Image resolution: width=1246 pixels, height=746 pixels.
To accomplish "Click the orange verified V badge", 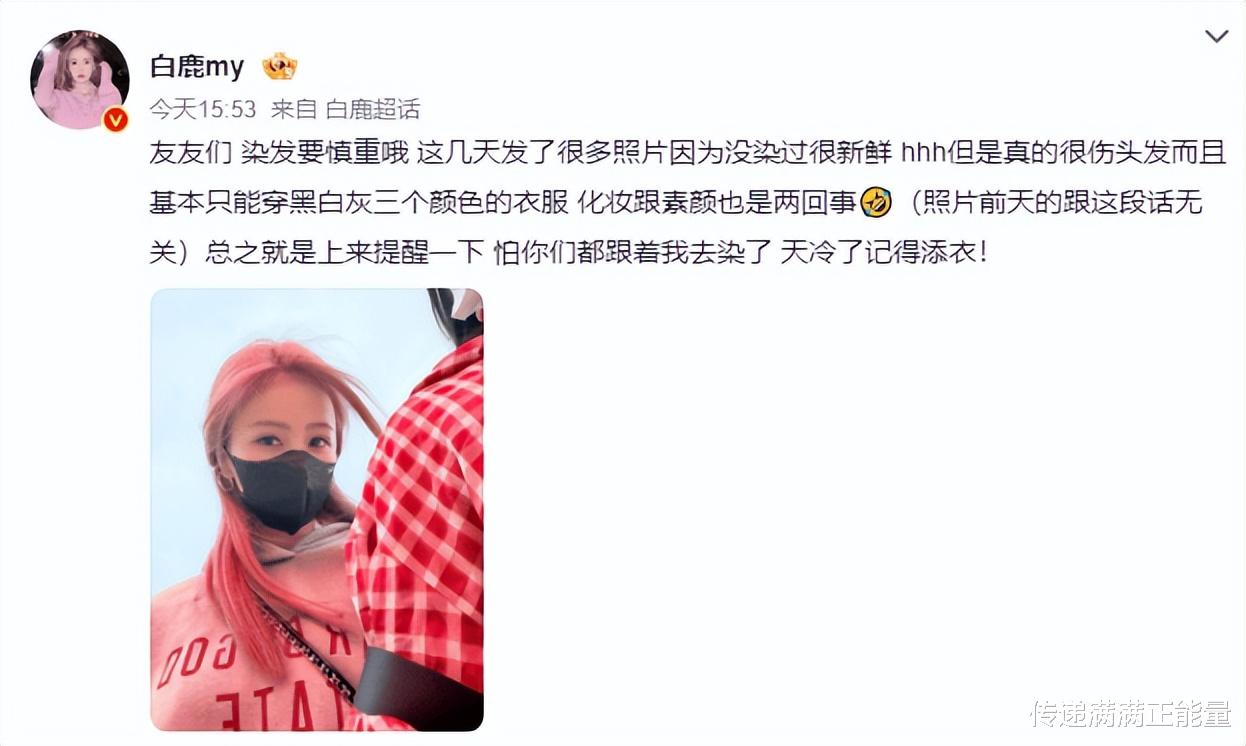I will coord(115,119).
